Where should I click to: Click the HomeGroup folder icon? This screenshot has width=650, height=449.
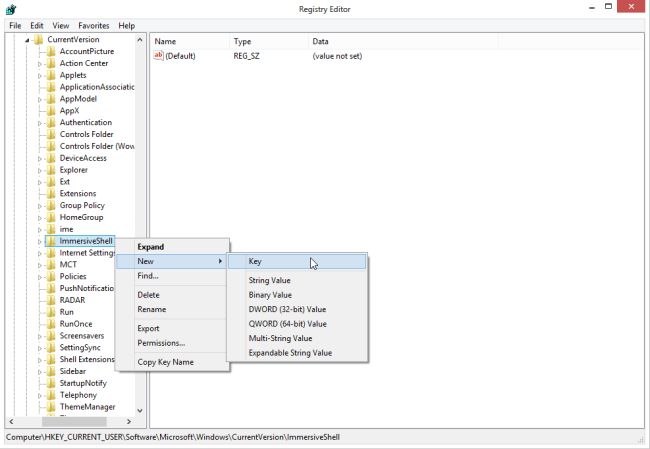51,217
